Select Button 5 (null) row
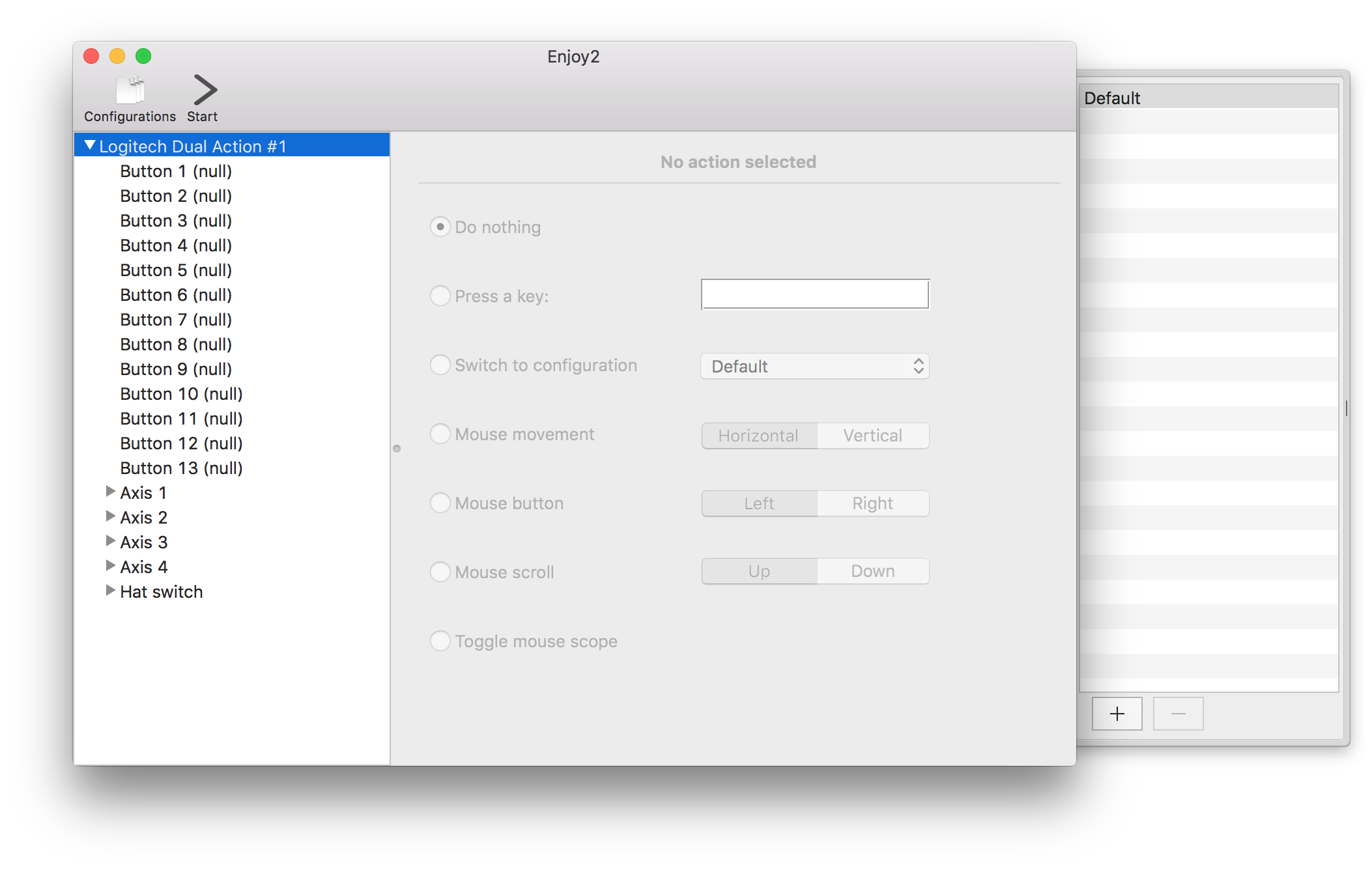 pyautogui.click(x=232, y=270)
